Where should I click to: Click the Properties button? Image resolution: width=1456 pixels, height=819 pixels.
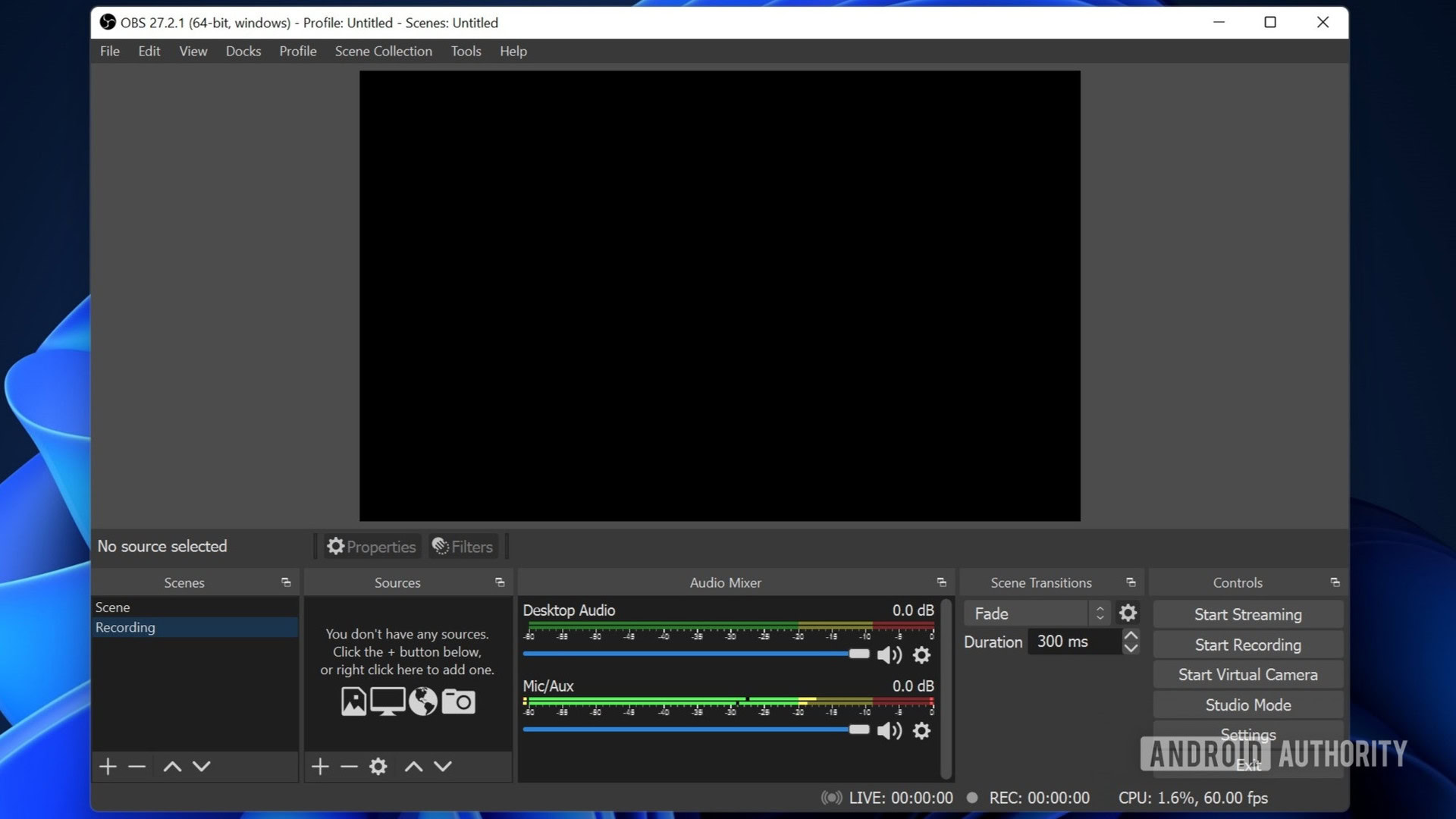click(x=372, y=547)
